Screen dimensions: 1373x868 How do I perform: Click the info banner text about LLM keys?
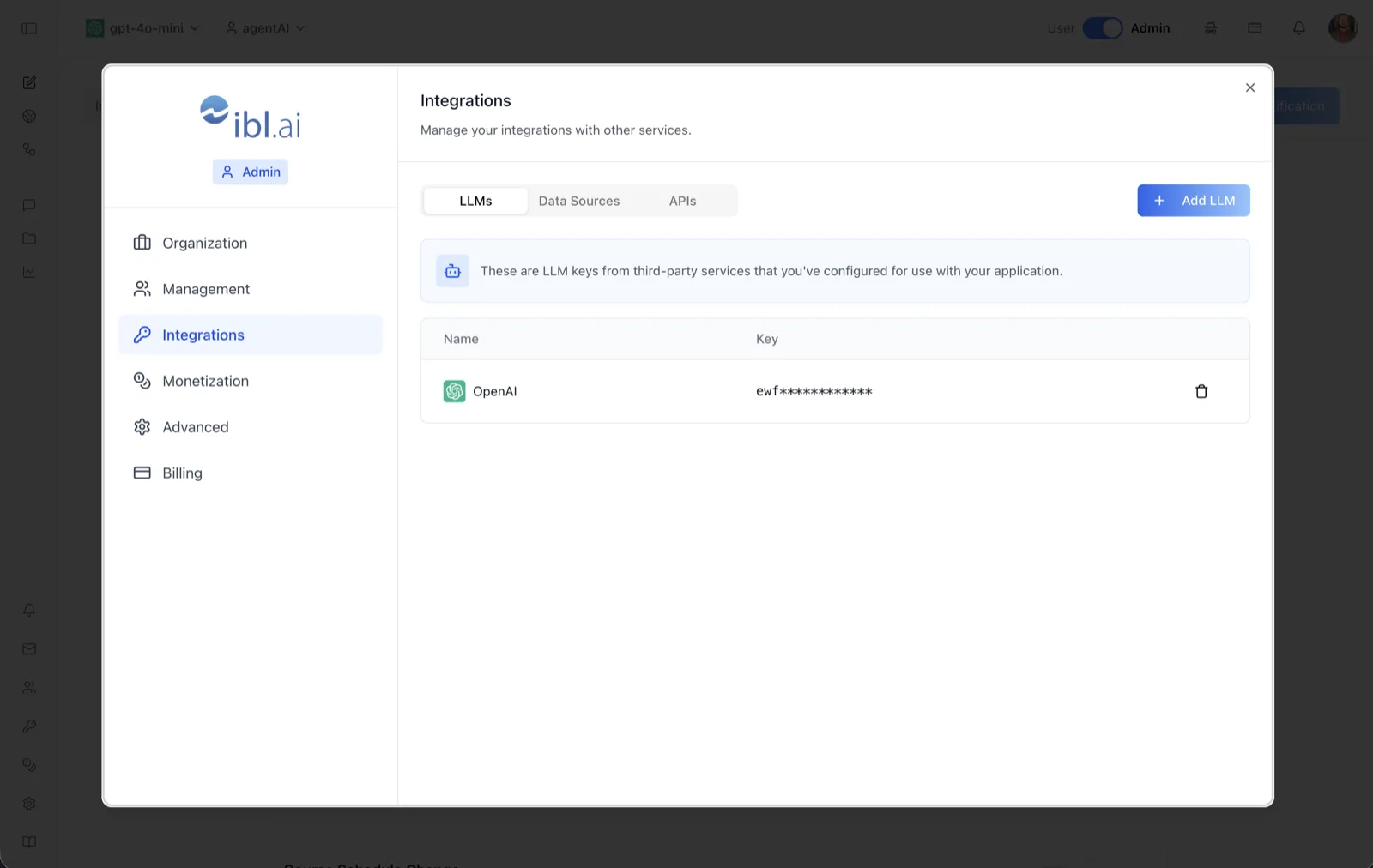coord(771,271)
